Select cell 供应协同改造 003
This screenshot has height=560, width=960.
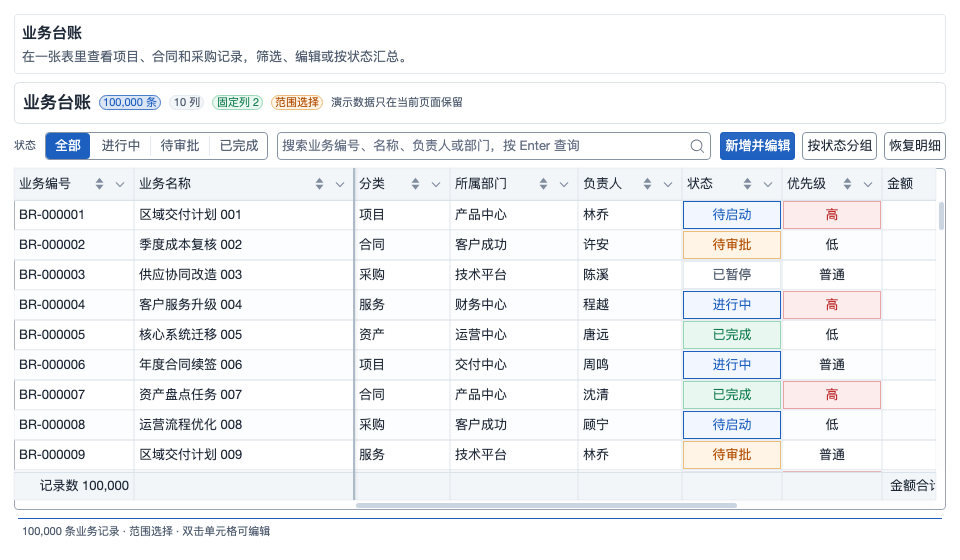point(244,275)
